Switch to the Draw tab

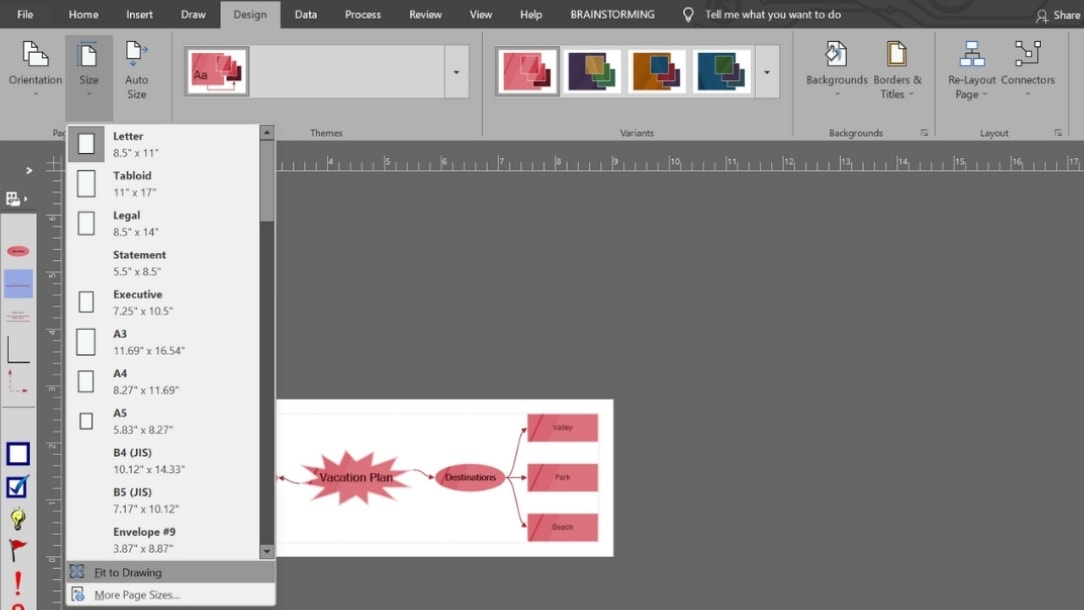coord(193,15)
